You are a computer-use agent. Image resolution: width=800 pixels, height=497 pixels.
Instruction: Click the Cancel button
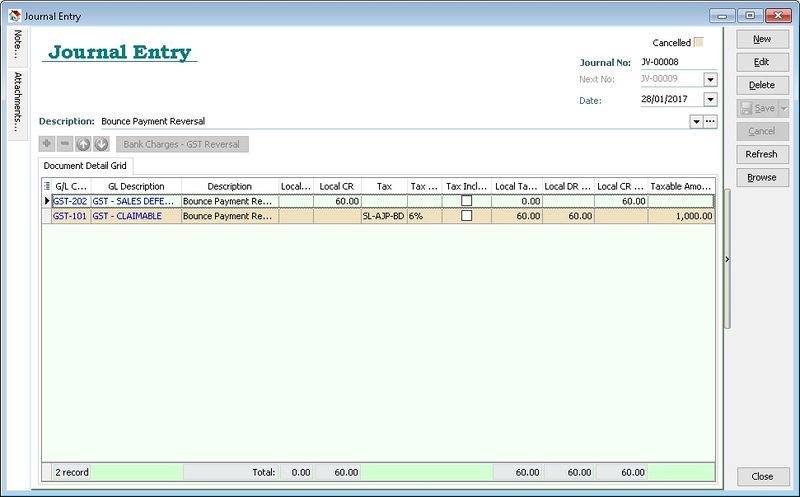[762, 131]
